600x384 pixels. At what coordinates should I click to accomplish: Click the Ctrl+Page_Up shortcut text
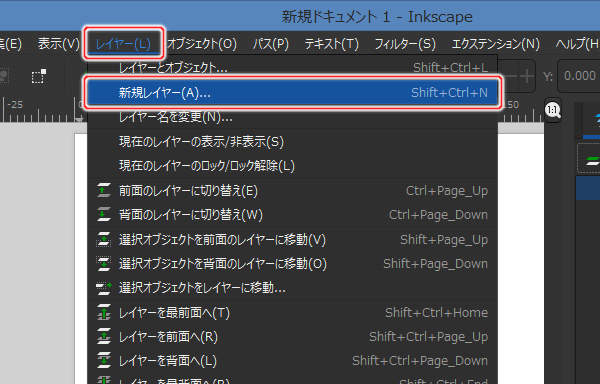tap(447, 191)
